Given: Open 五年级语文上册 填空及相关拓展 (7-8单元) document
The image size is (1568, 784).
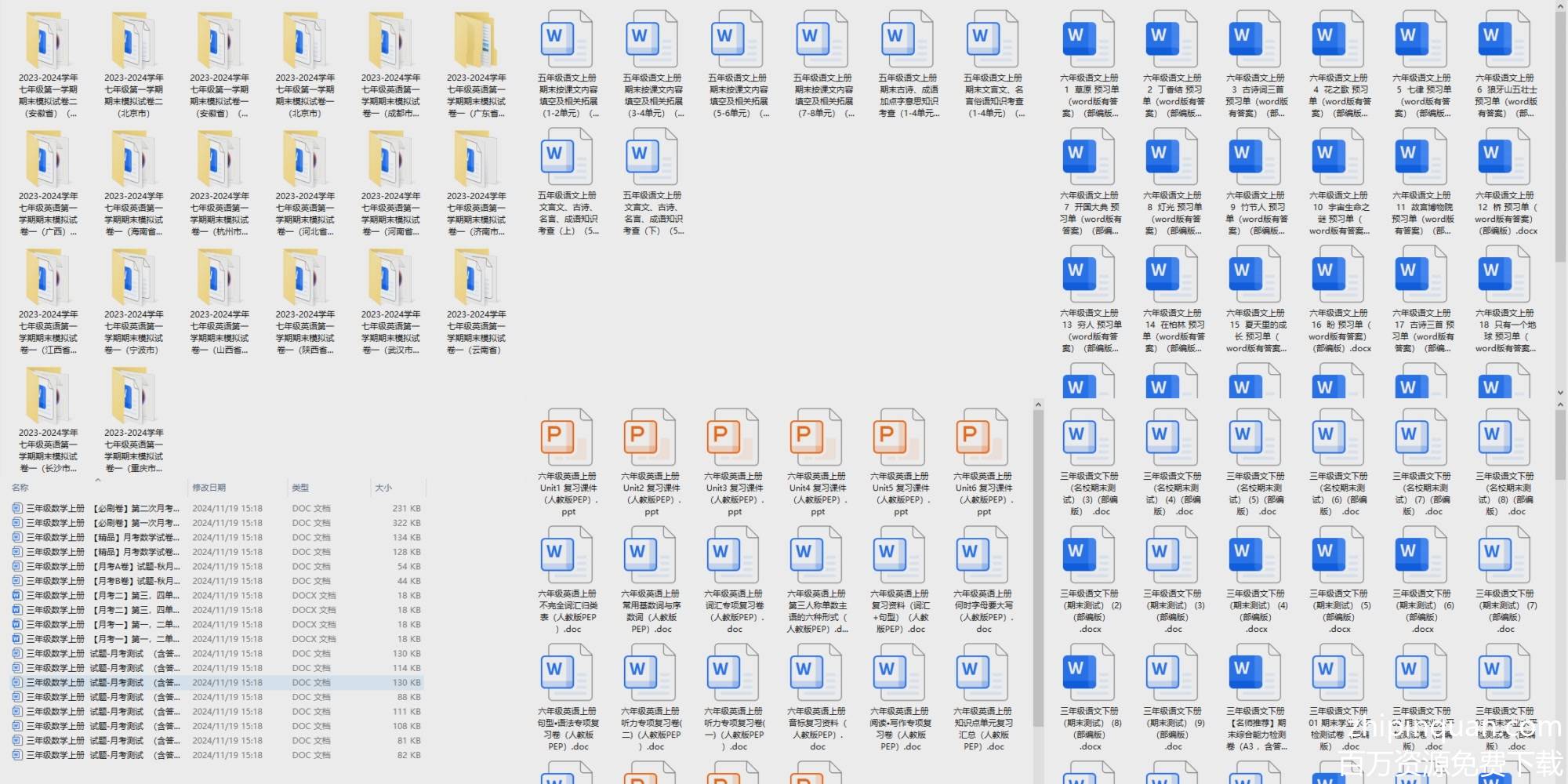Looking at the screenshot, I should 823,65.
